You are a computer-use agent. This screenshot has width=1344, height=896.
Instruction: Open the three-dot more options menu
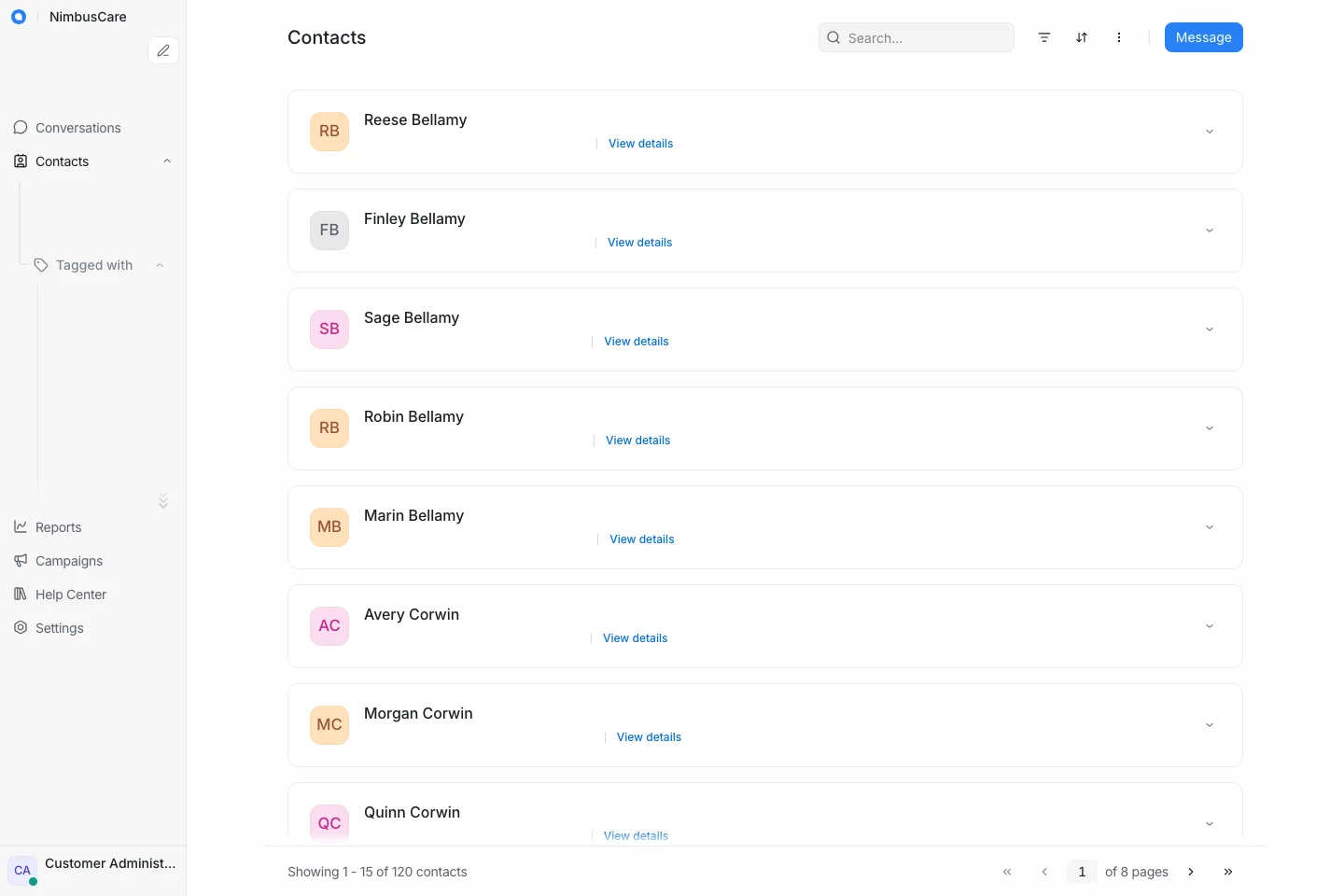point(1119,37)
